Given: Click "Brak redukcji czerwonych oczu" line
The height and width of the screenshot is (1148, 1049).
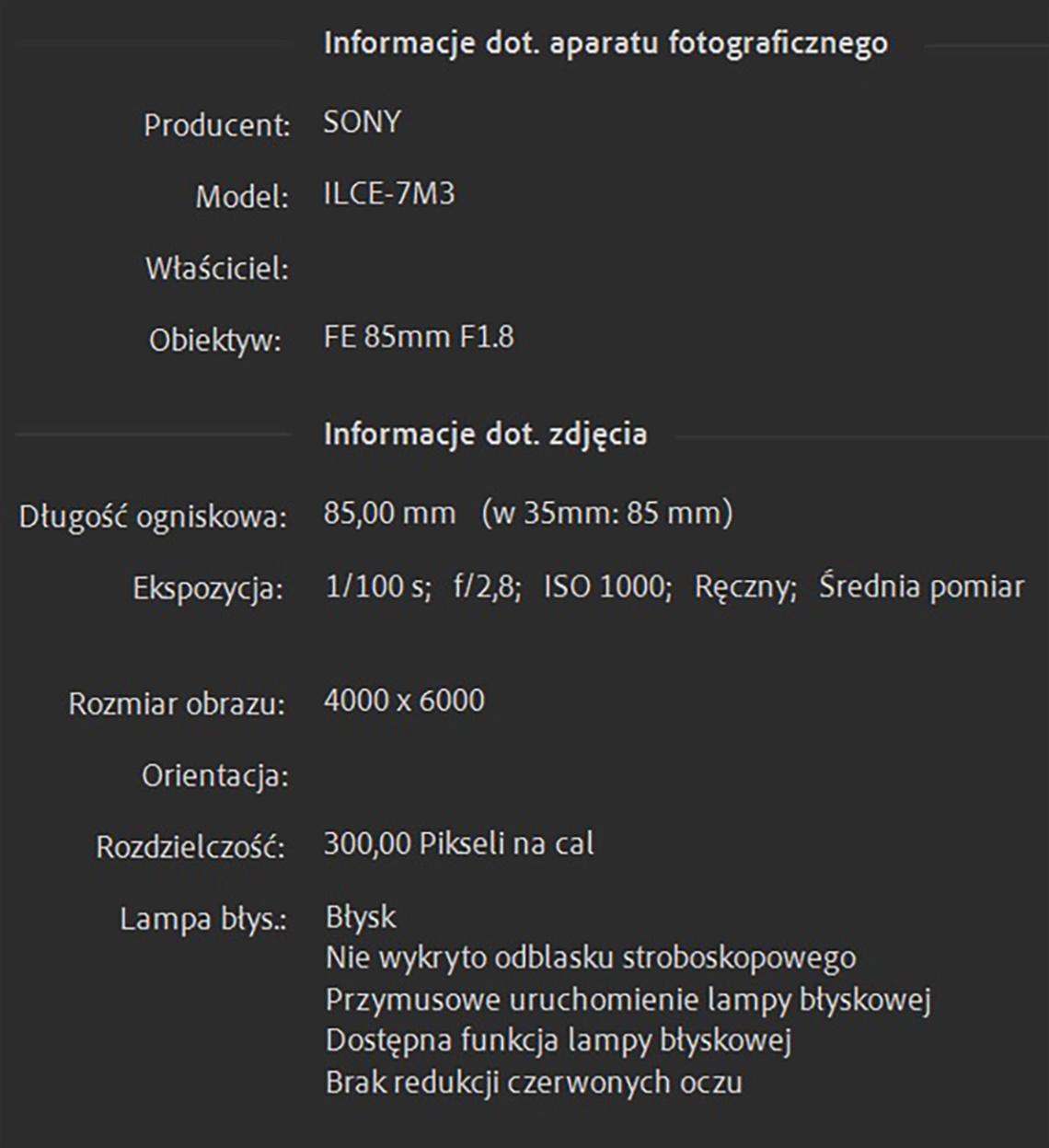Looking at the screenshot, I should coord(534,1082).
